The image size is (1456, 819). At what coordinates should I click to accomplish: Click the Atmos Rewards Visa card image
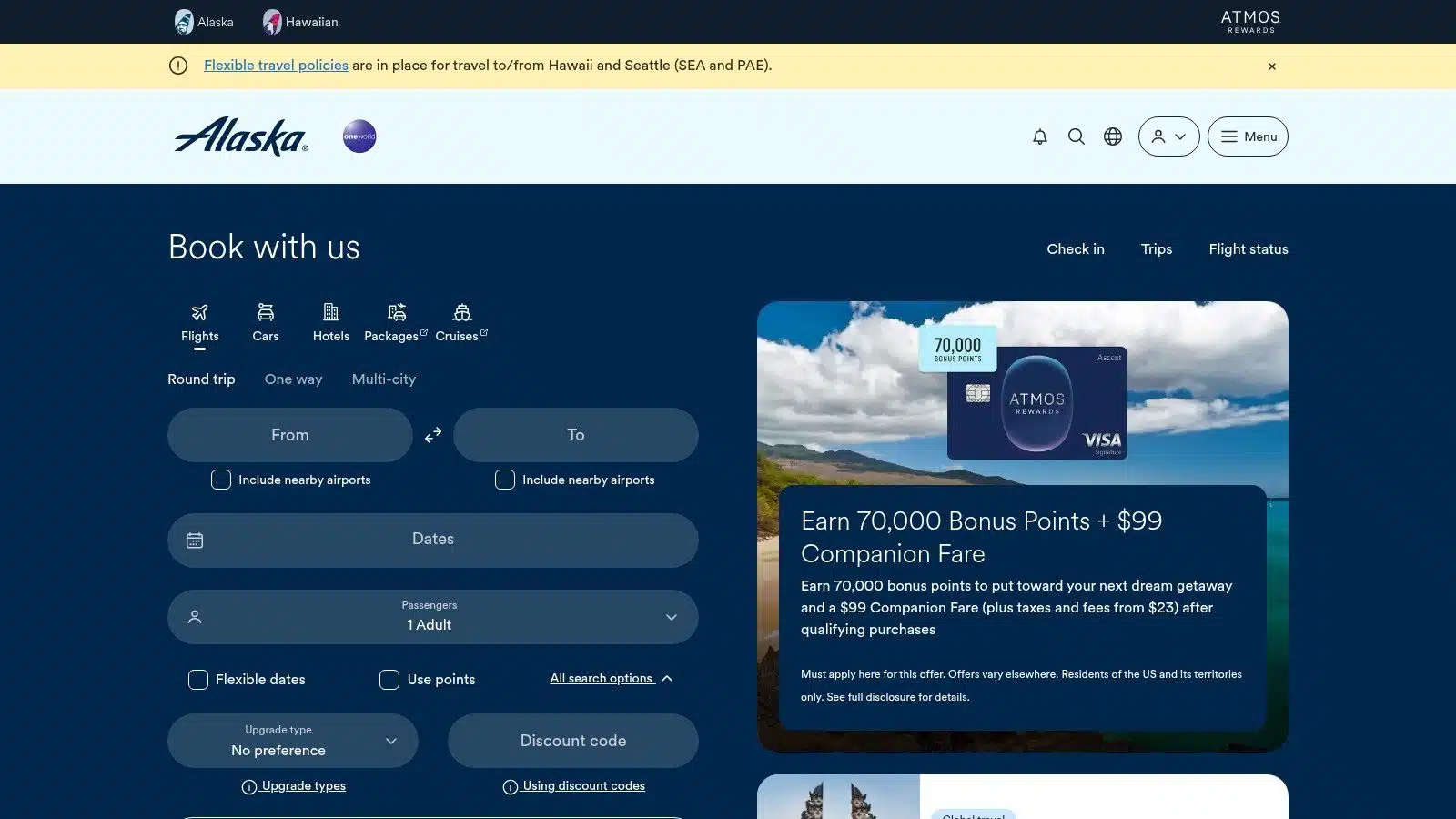[1037, 403]
